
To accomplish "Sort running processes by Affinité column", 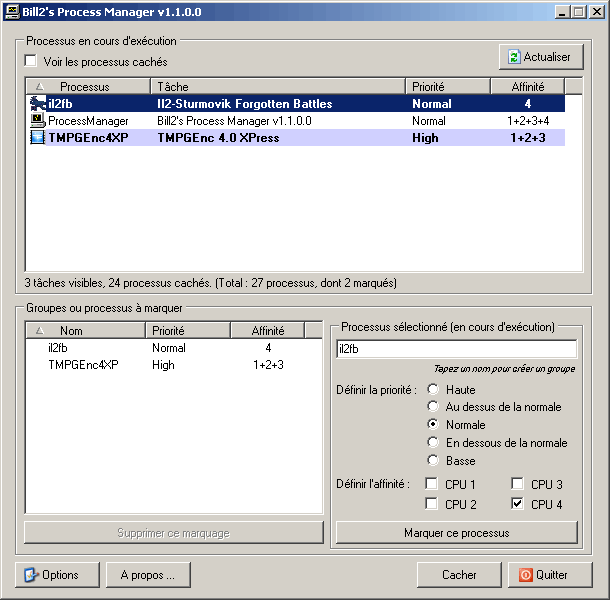I will tap(528, 86).
